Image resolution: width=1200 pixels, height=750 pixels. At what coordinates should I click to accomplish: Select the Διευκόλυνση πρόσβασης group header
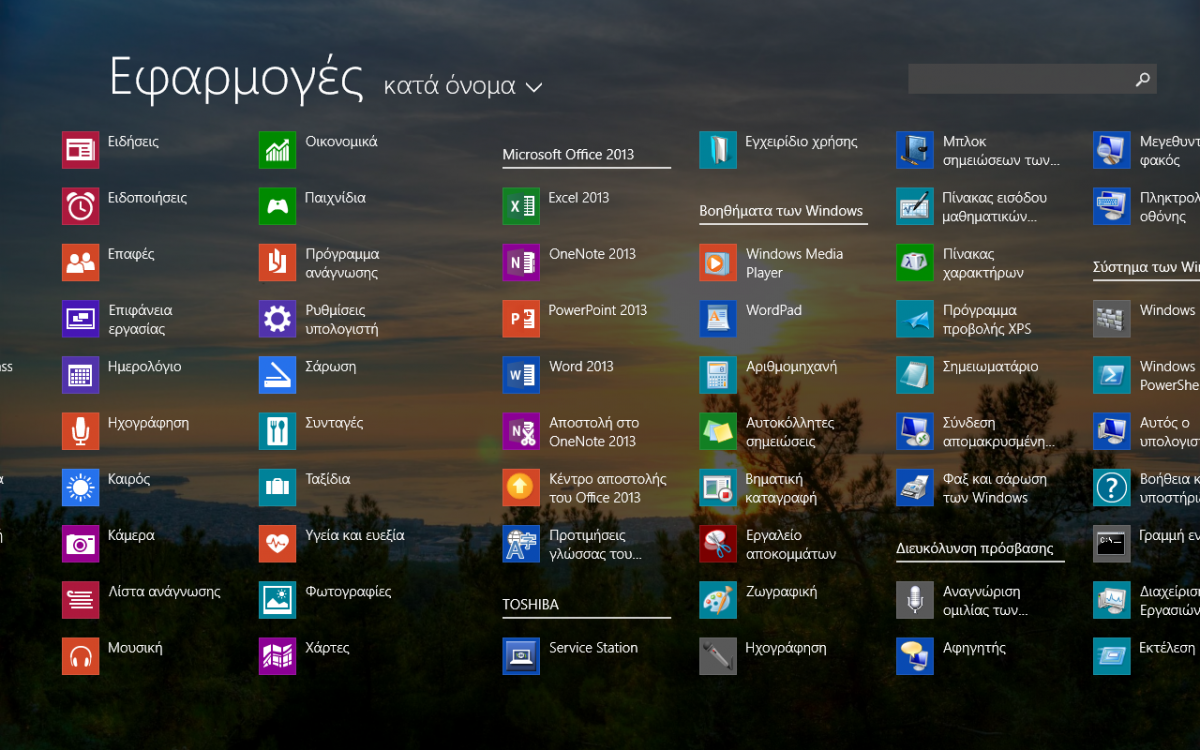(x=975, y=548)
